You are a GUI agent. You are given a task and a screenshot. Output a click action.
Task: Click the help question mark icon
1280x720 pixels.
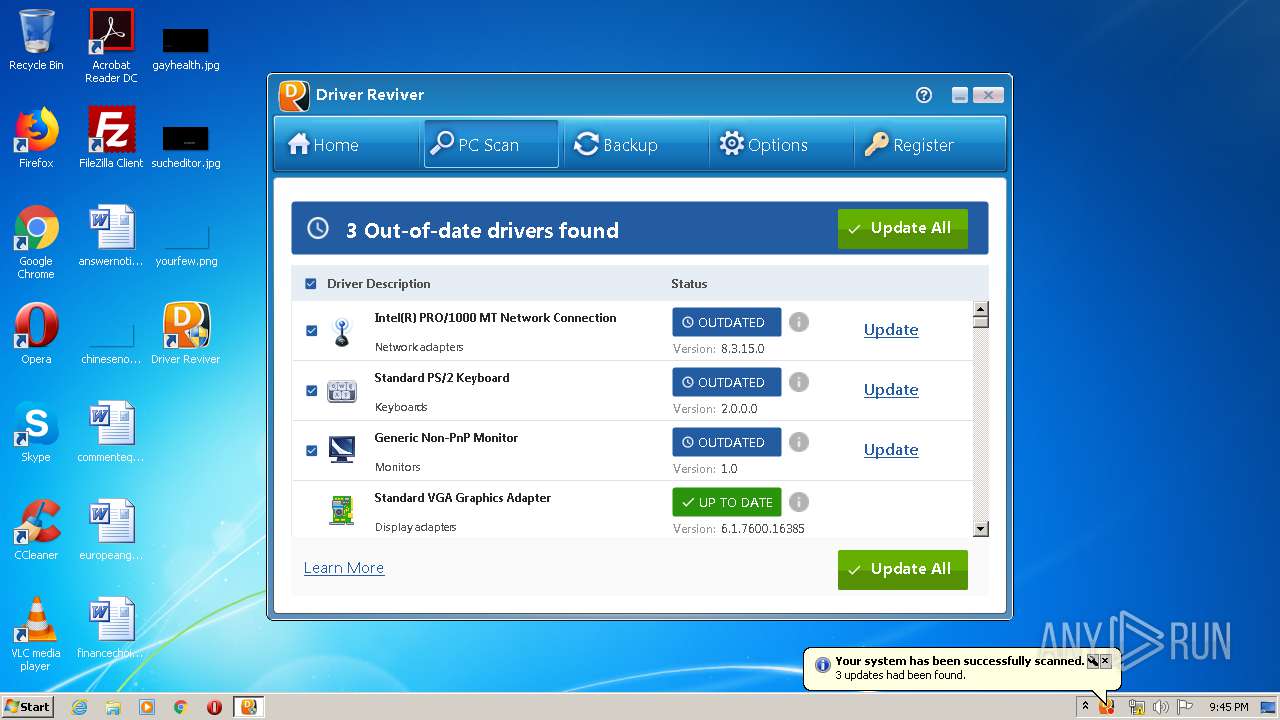coord(924,95)
